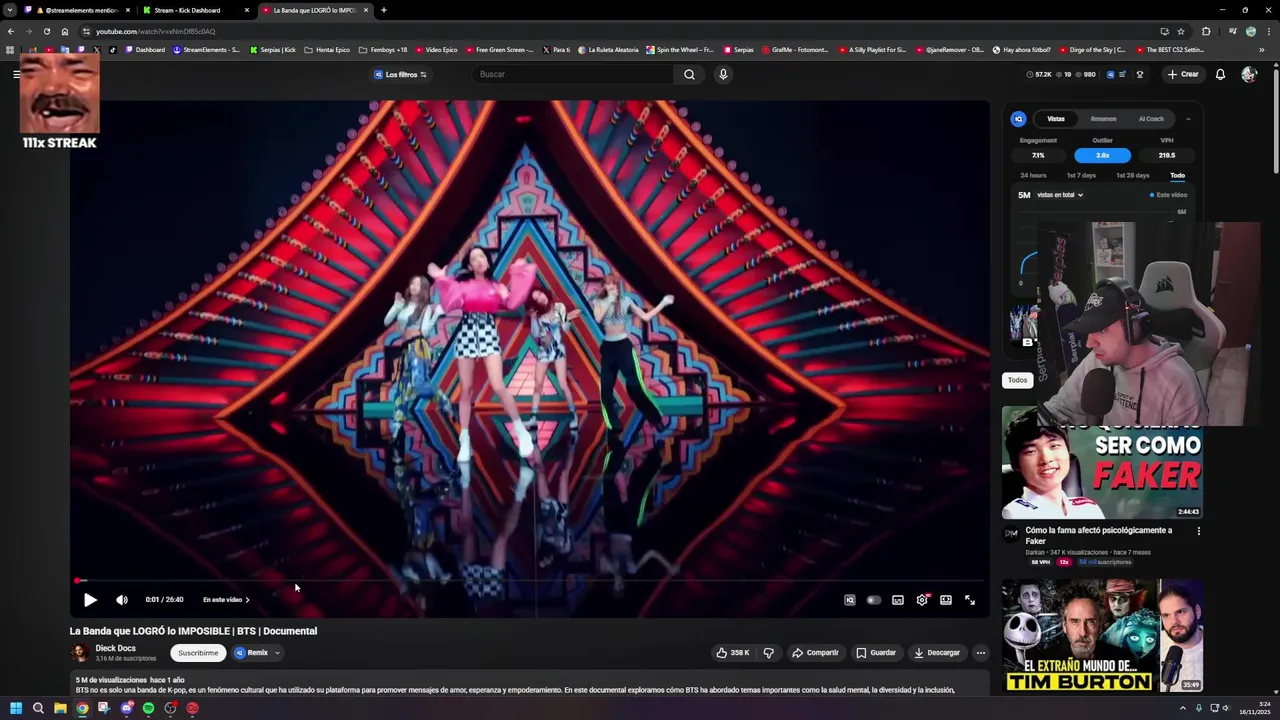1280x720 pixels.
Task: Switch chart range to 24 hours
Action: coord(1033,176)
